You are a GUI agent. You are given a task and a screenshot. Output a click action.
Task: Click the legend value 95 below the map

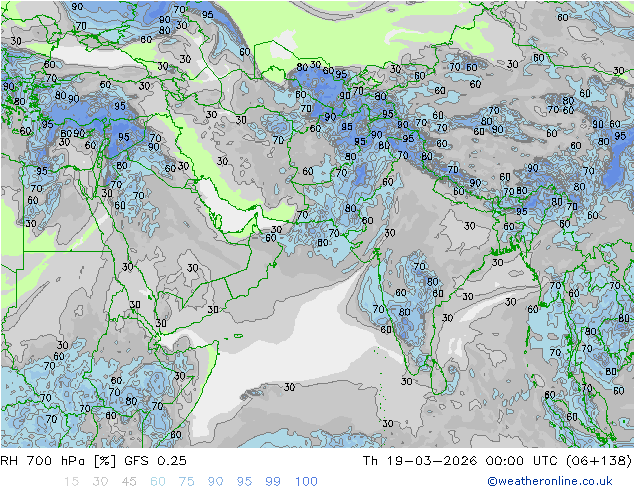244,481
